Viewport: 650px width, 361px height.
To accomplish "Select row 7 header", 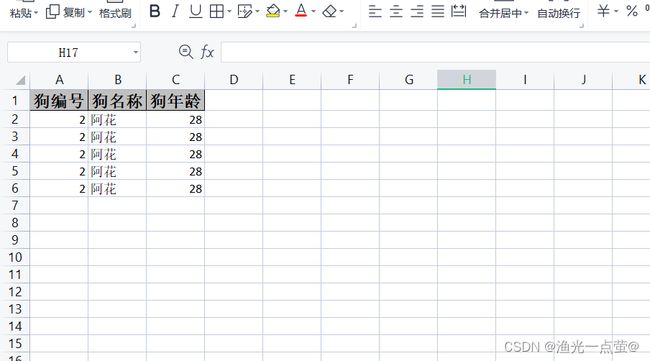I will (x=15, y=205).
